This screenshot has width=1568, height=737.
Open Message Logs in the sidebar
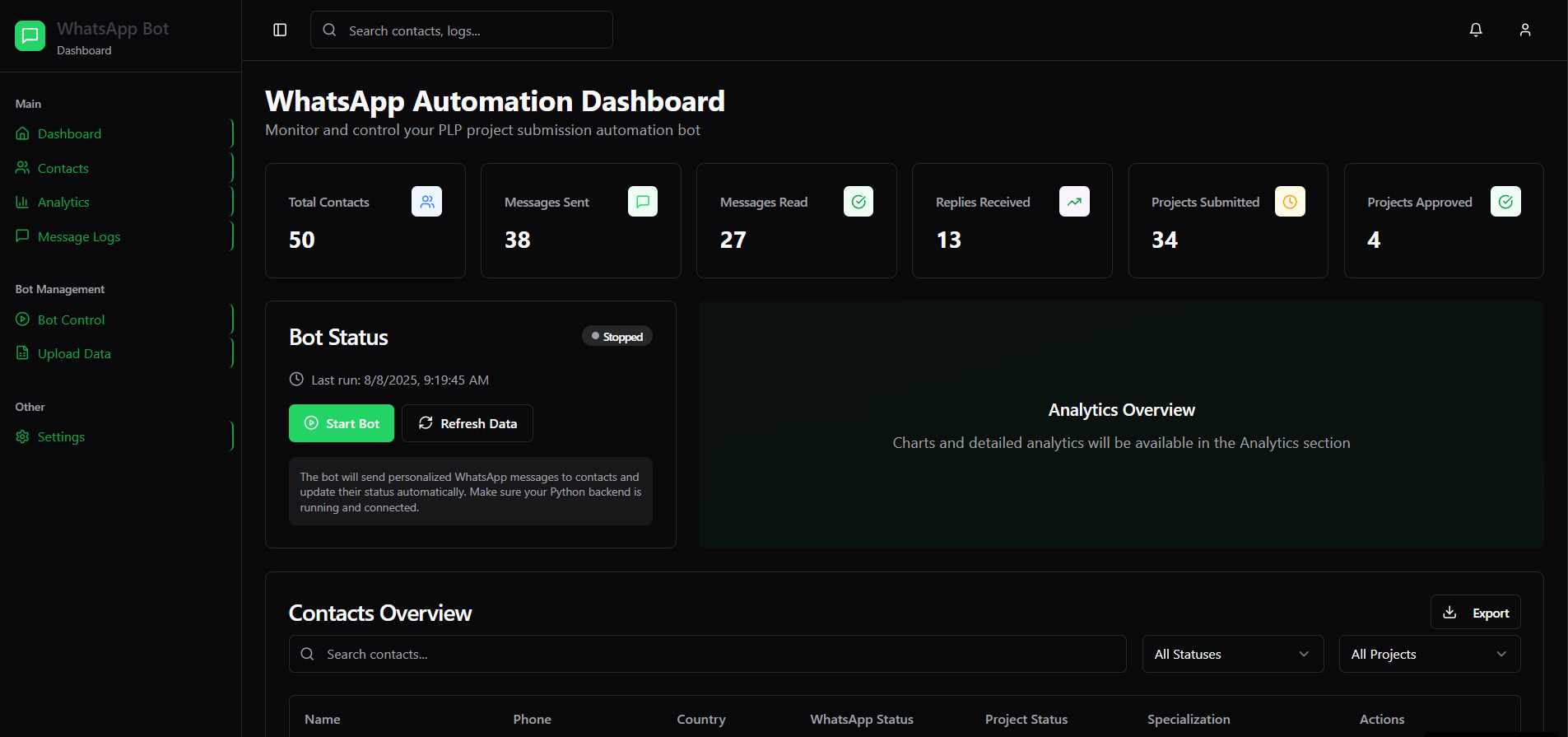(122, 236)
